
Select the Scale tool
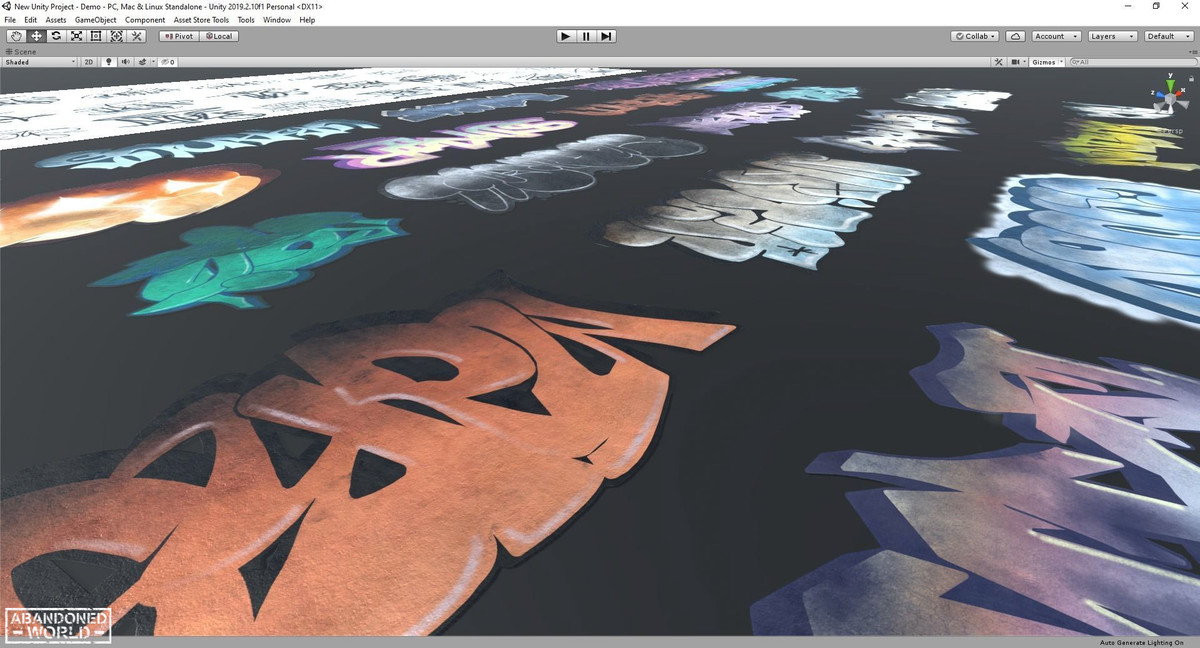(x=76, y=36)
